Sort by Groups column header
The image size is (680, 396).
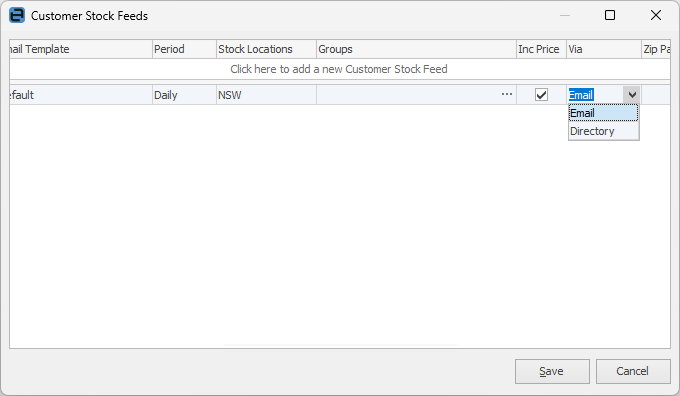tap(416, 49)
